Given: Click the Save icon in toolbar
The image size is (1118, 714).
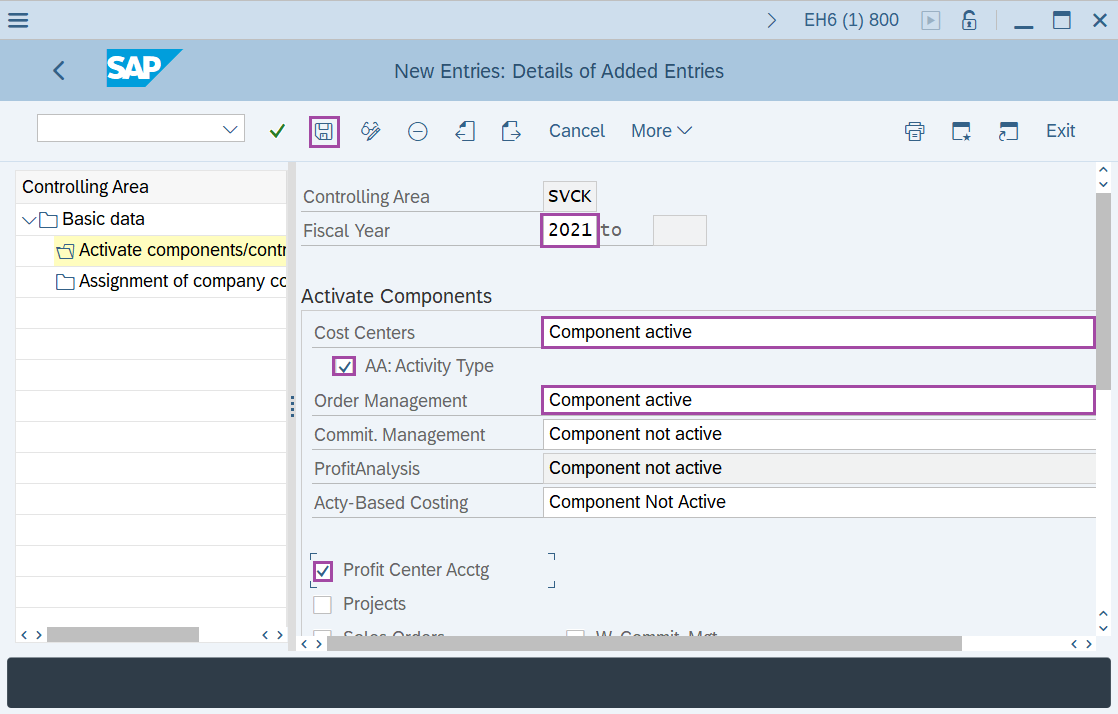Looking at the screenshot, I should [x=324, y=131].
